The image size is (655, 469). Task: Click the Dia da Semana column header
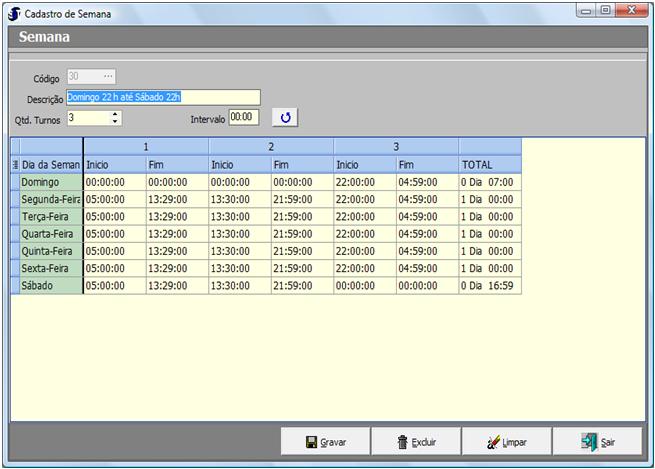point(50,164)
